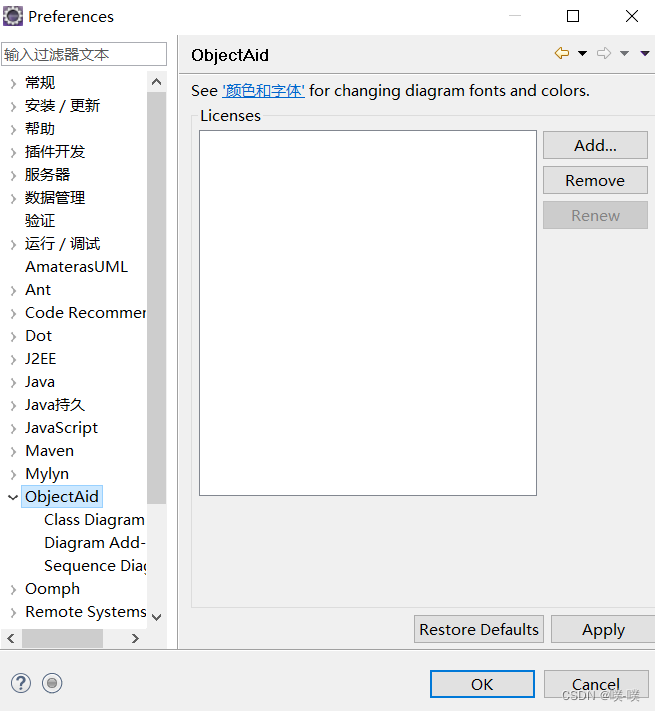Screen dimensions: 655x711
Task: Expand the Mylyn tree node
Action: [13, 474]
